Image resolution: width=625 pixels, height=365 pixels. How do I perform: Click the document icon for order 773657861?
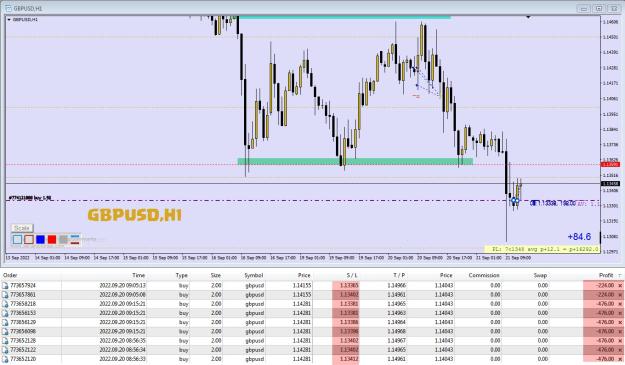5,295
